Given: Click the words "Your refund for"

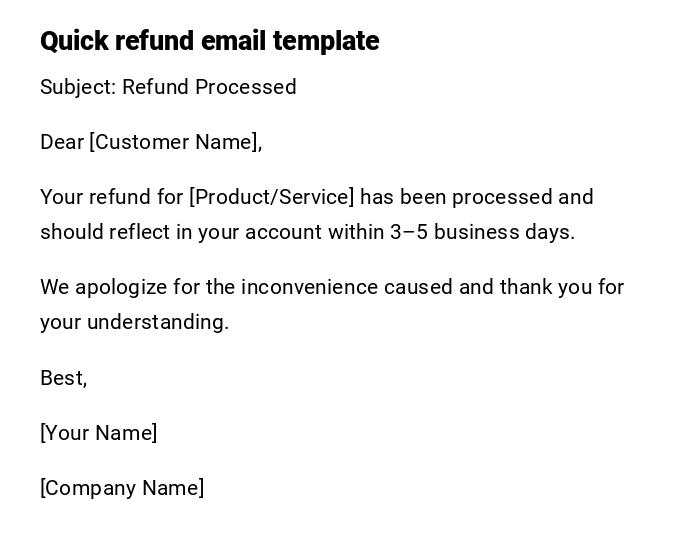Looking at the screenshot, I should (x=111, y=197).
